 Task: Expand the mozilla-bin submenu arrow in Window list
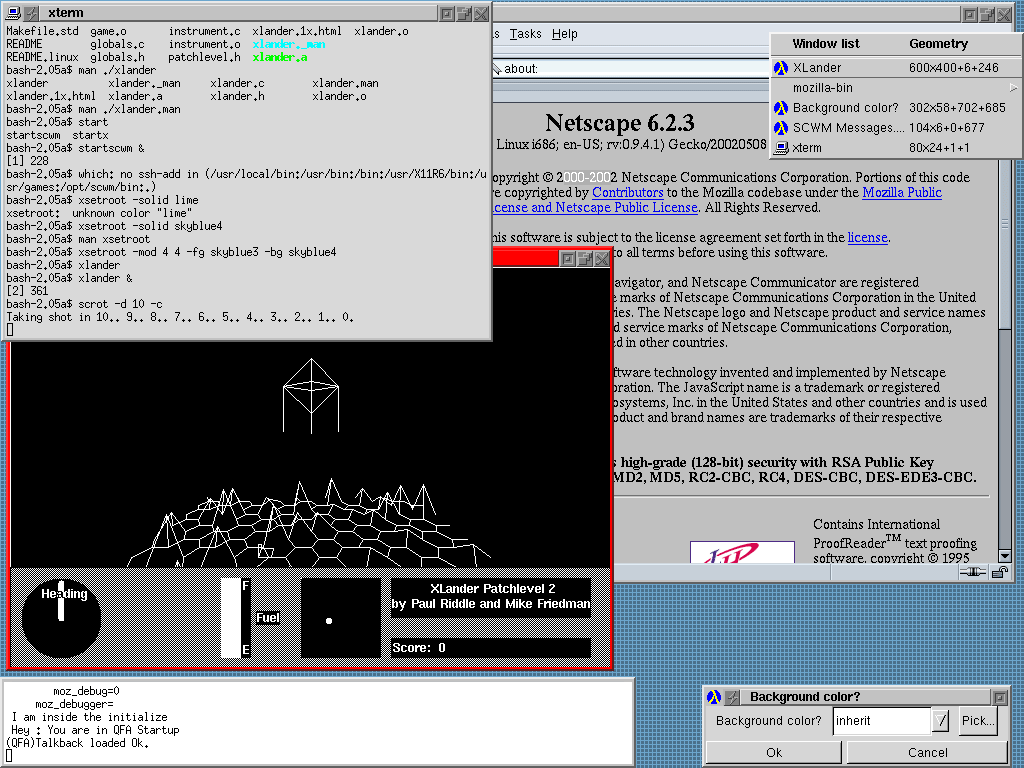tap(1013, 88)
